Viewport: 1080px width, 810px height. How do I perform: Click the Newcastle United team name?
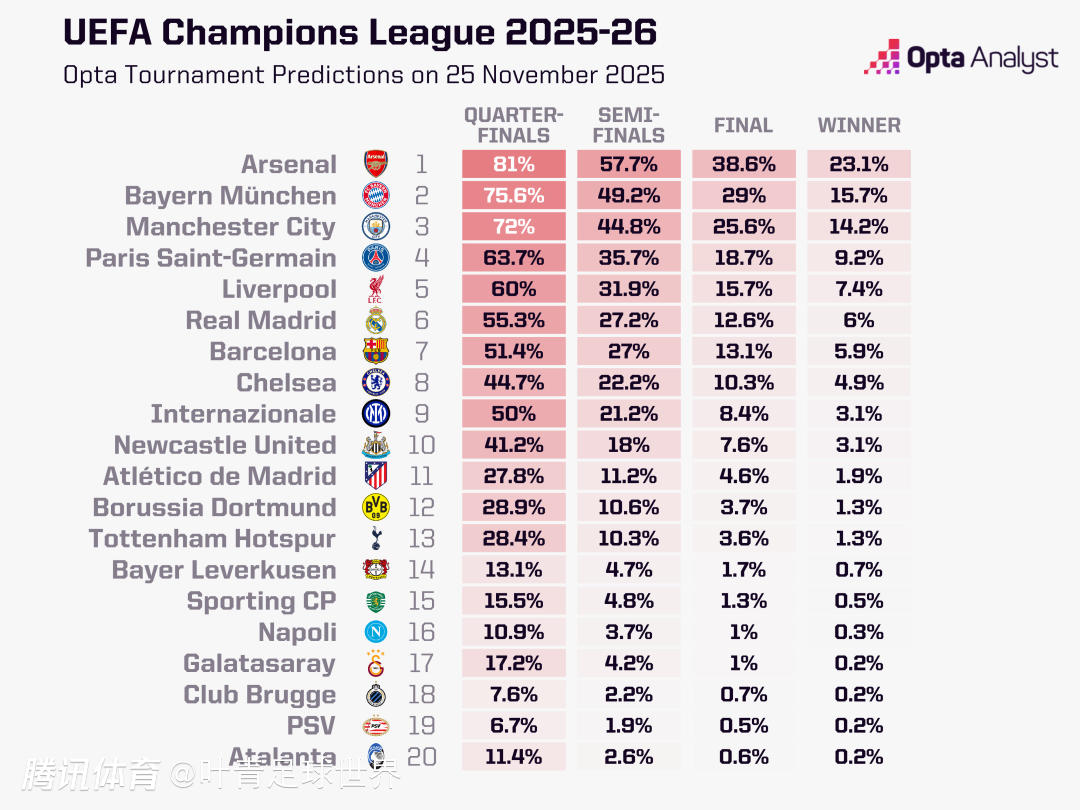pyautogui.click(x=225, y=445)
